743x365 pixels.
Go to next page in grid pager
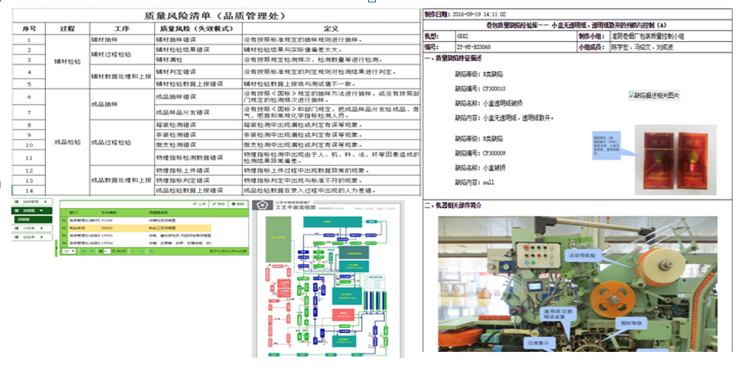tap(134, 251)
